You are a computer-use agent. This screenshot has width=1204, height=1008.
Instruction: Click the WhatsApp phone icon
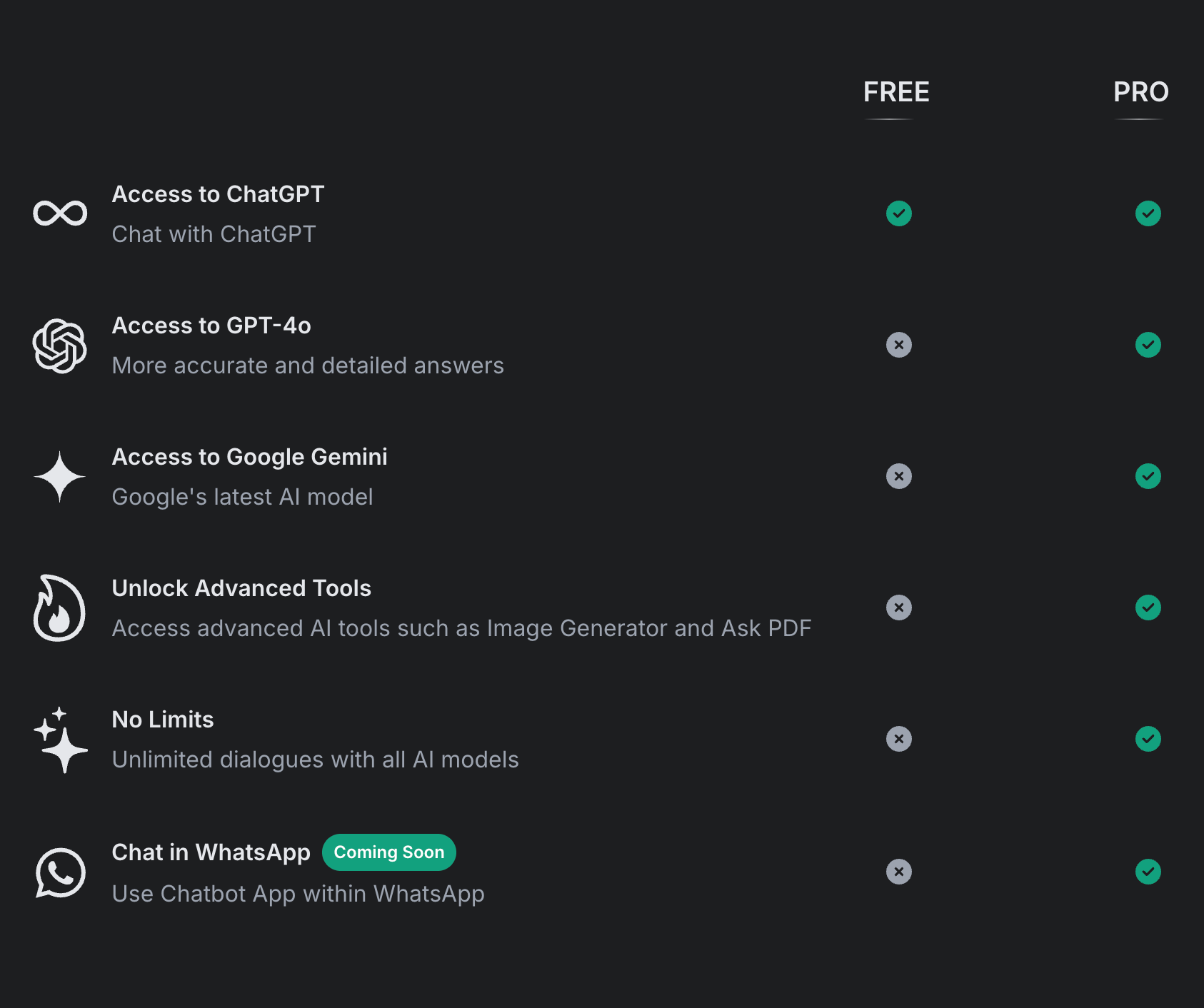point(60,872)
